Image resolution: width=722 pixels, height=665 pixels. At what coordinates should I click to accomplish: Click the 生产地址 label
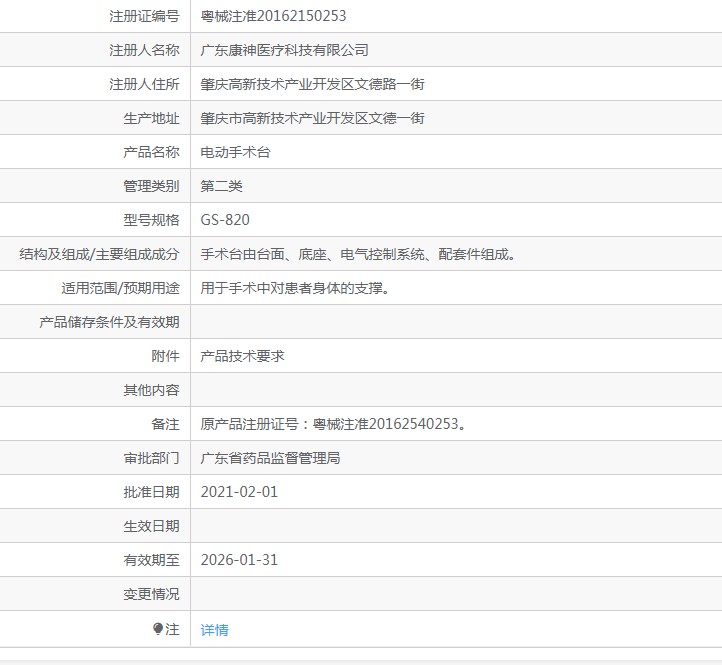pyautogui.click(x=151, y=118)
